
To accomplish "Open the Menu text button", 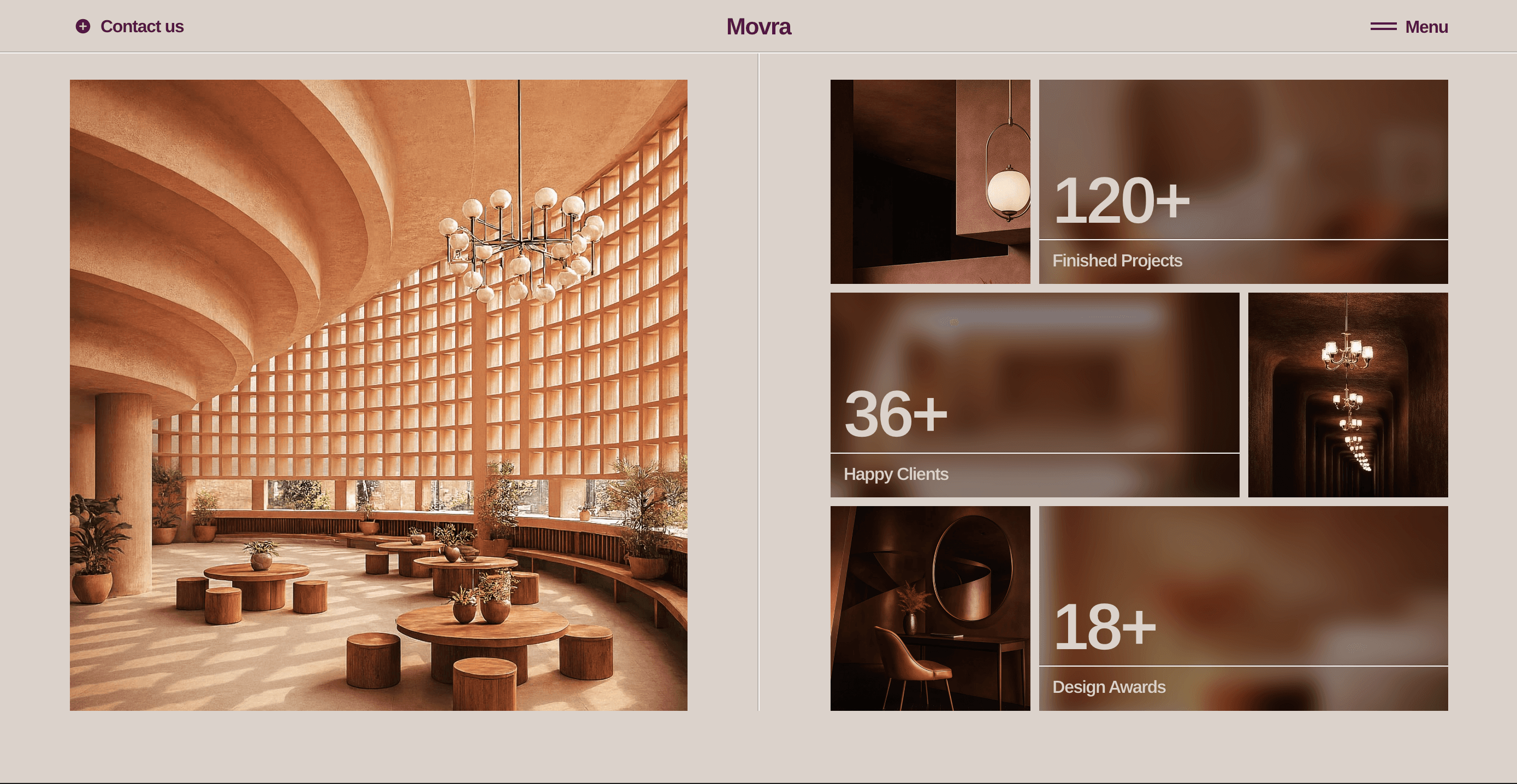I will coord(1426,27).
